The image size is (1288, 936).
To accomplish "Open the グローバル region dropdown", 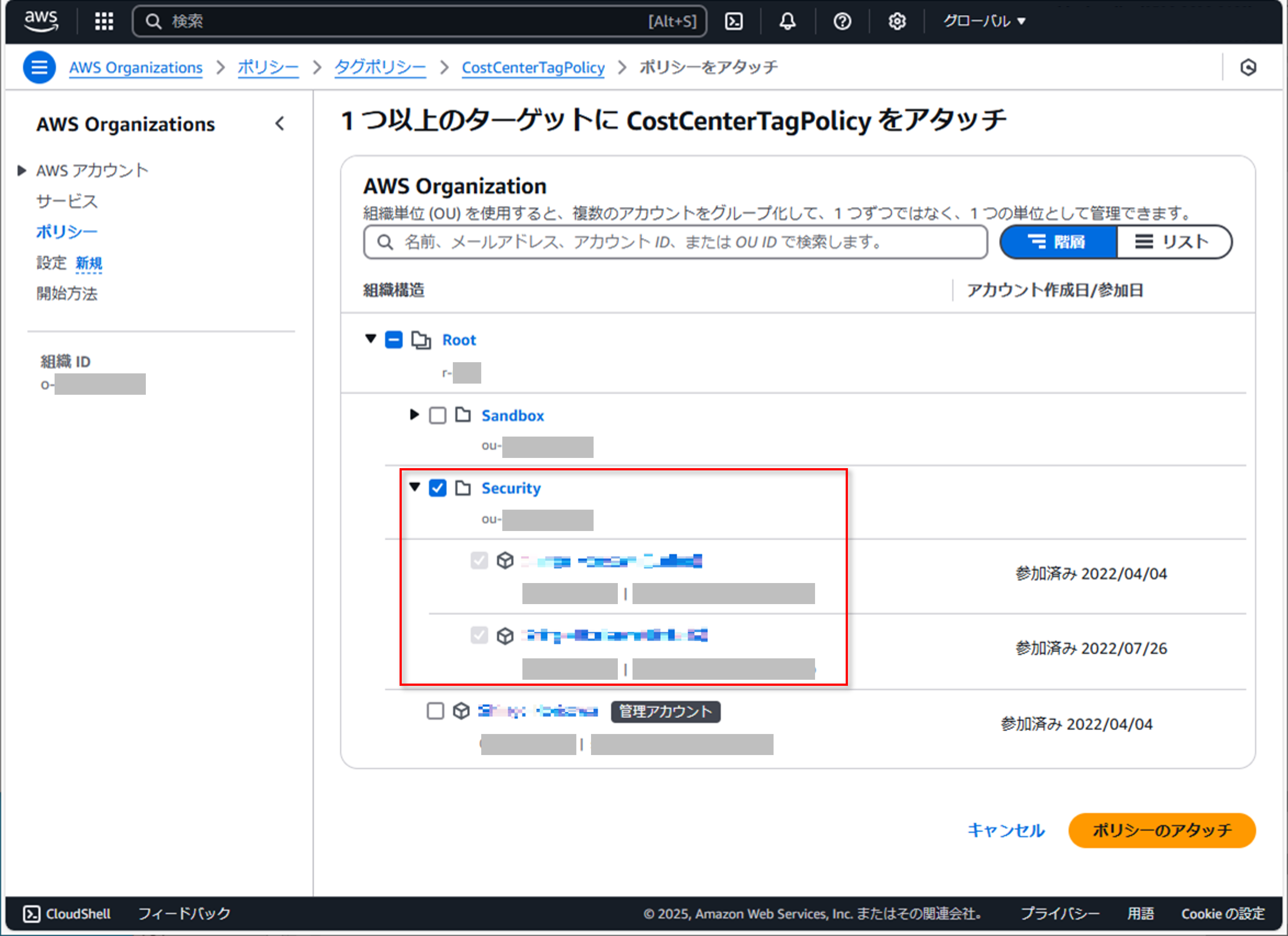I will tap(984, 21).
